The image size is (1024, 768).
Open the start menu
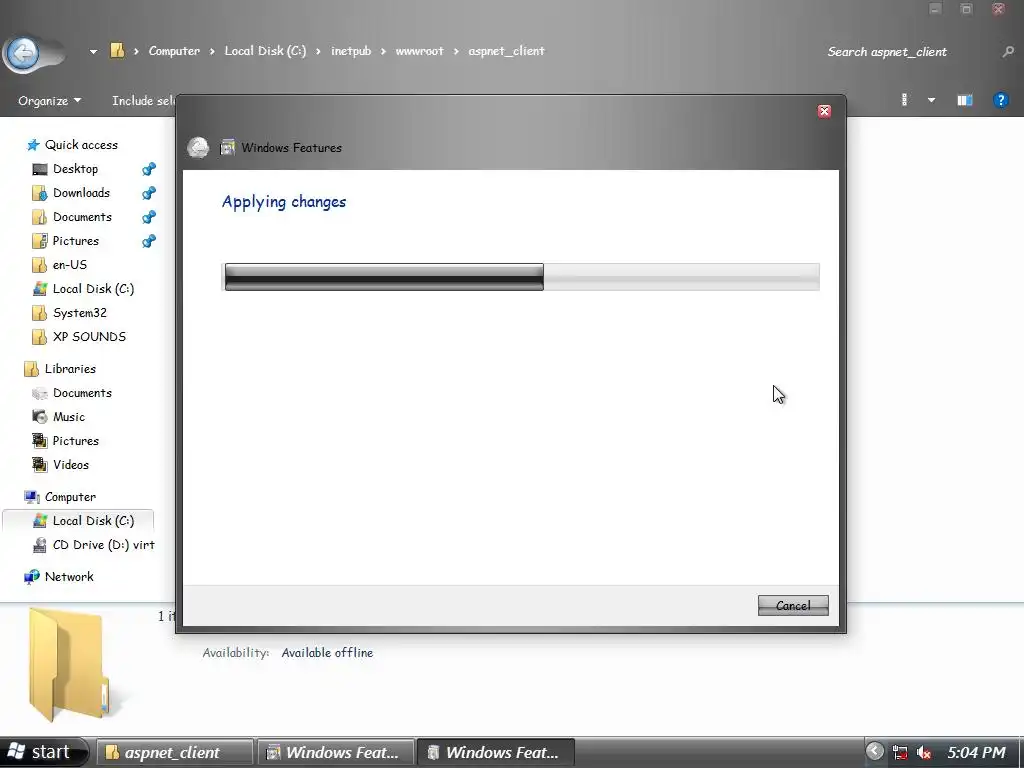coord(43,752)
